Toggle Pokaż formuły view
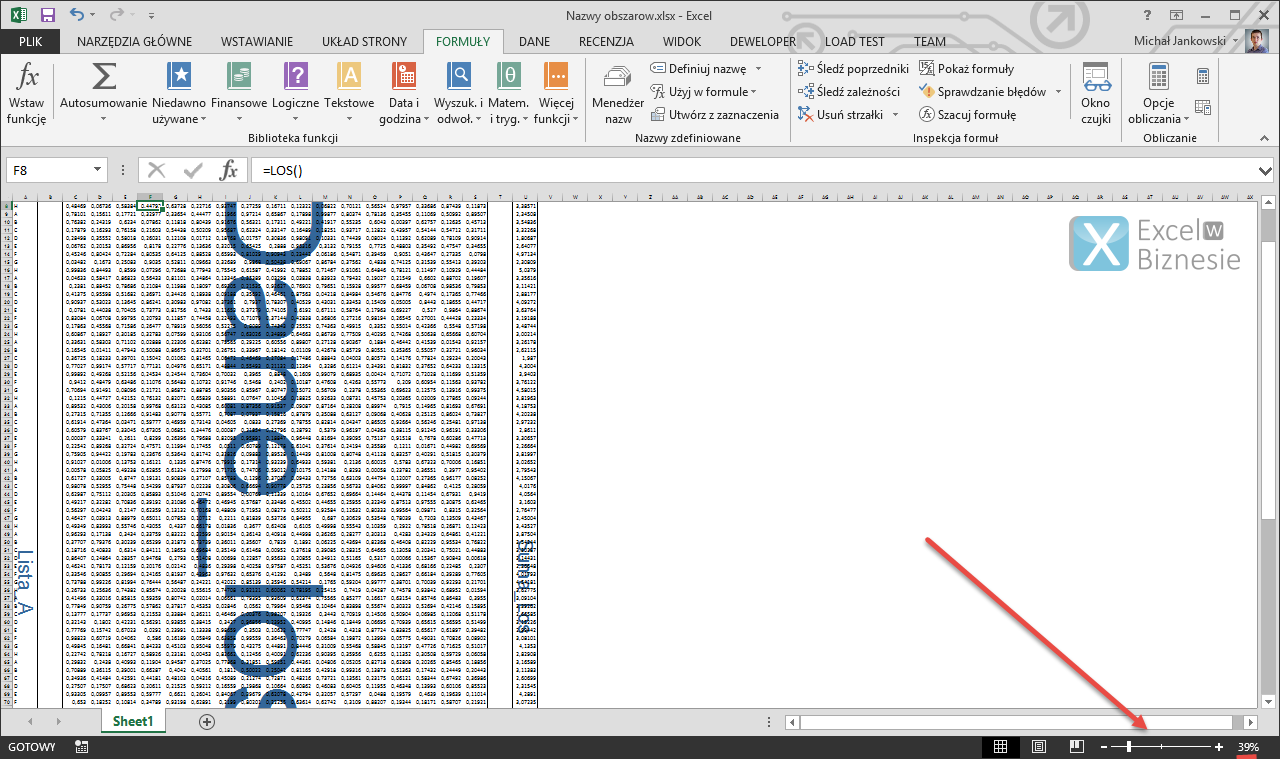 966,68
